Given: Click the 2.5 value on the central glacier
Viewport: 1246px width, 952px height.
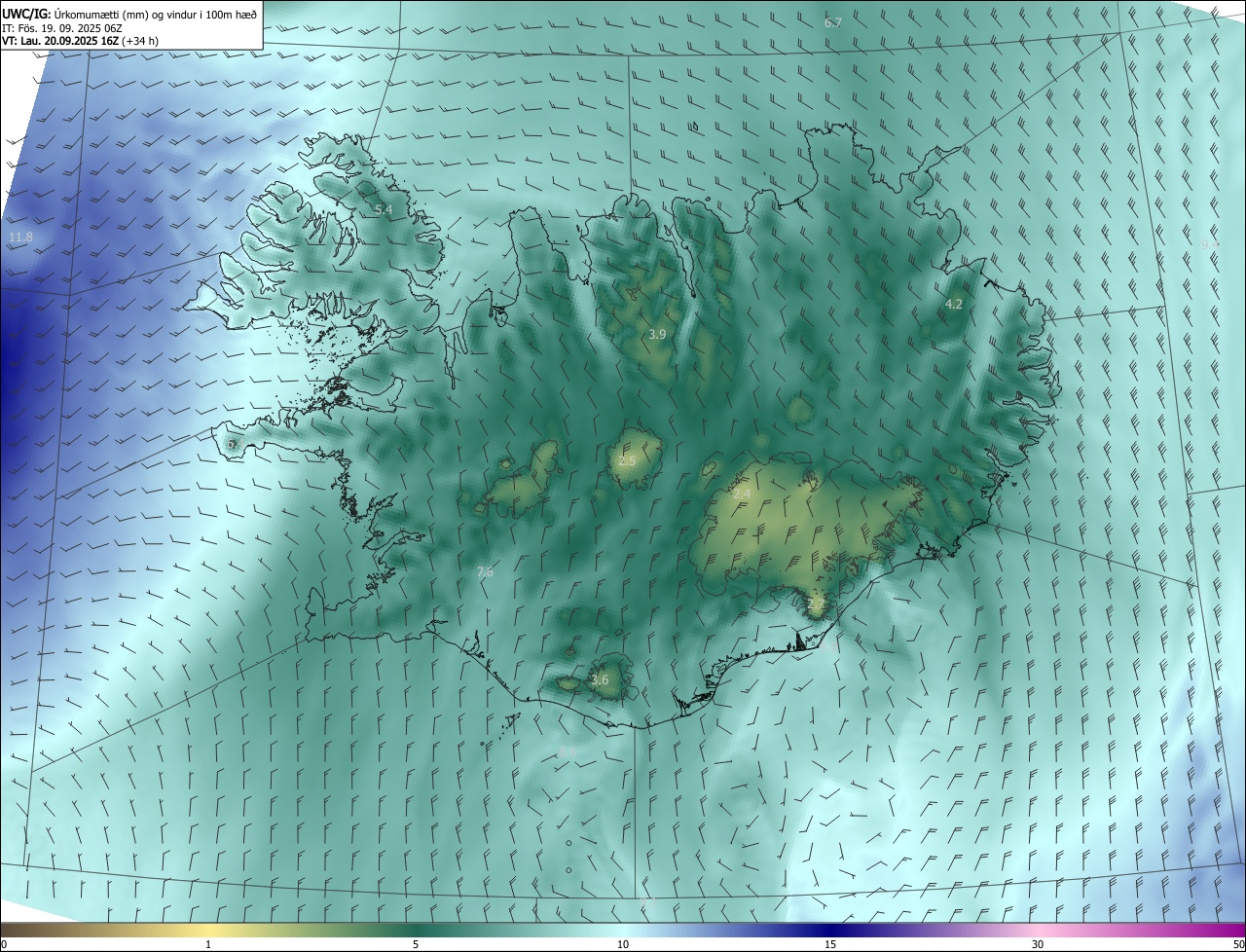Looking at the screenshot, I should 627,460.
